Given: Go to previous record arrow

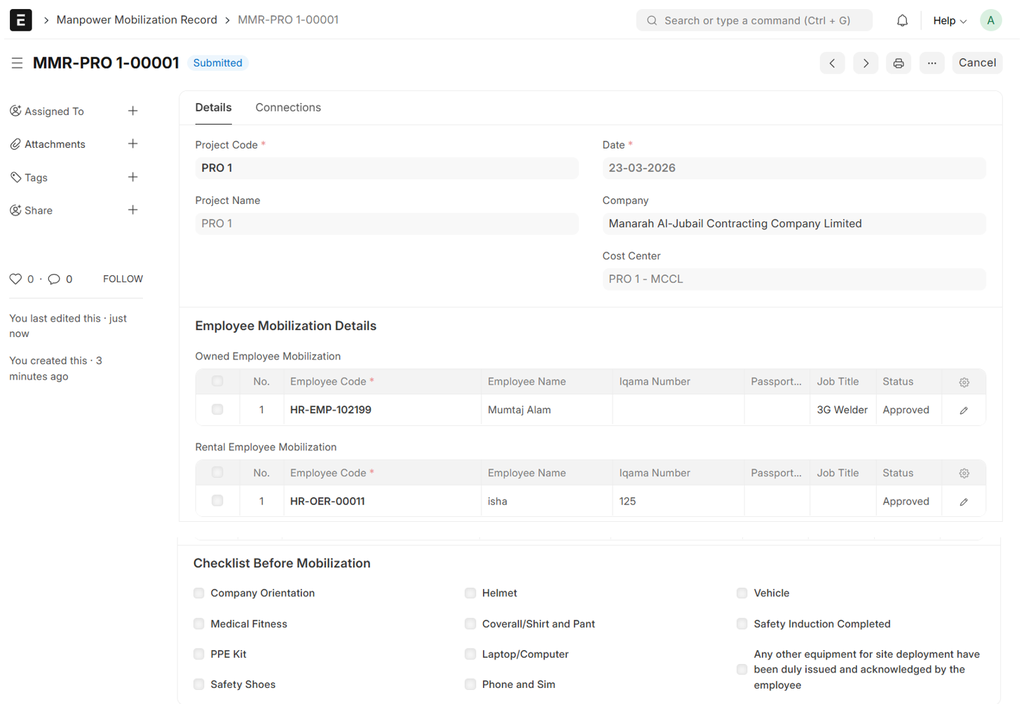Looking at the screenshot, I should [x=832, y=63].
